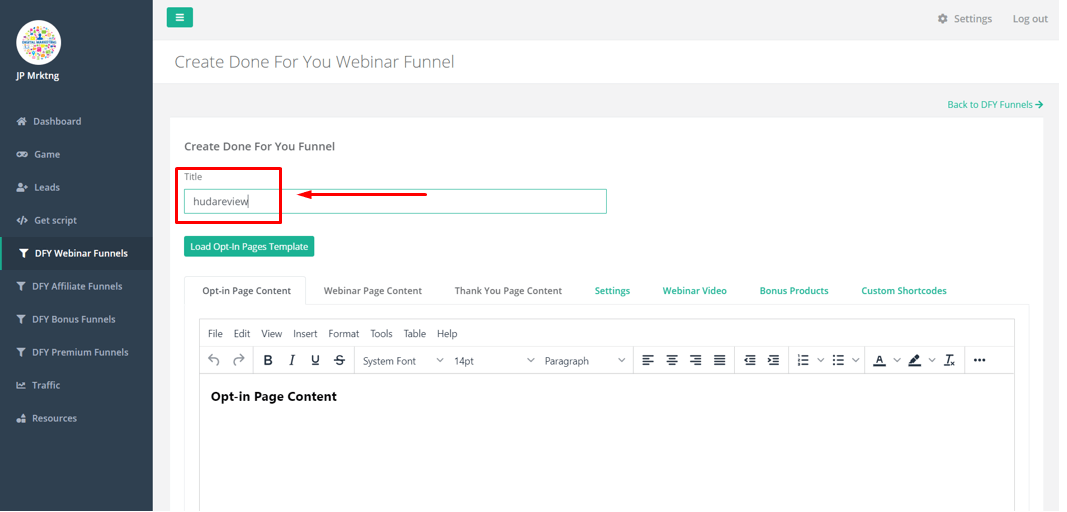Open the 14pt font size dropdown
This screenshot has width=1067, height=512.
(x=494, y=361)
